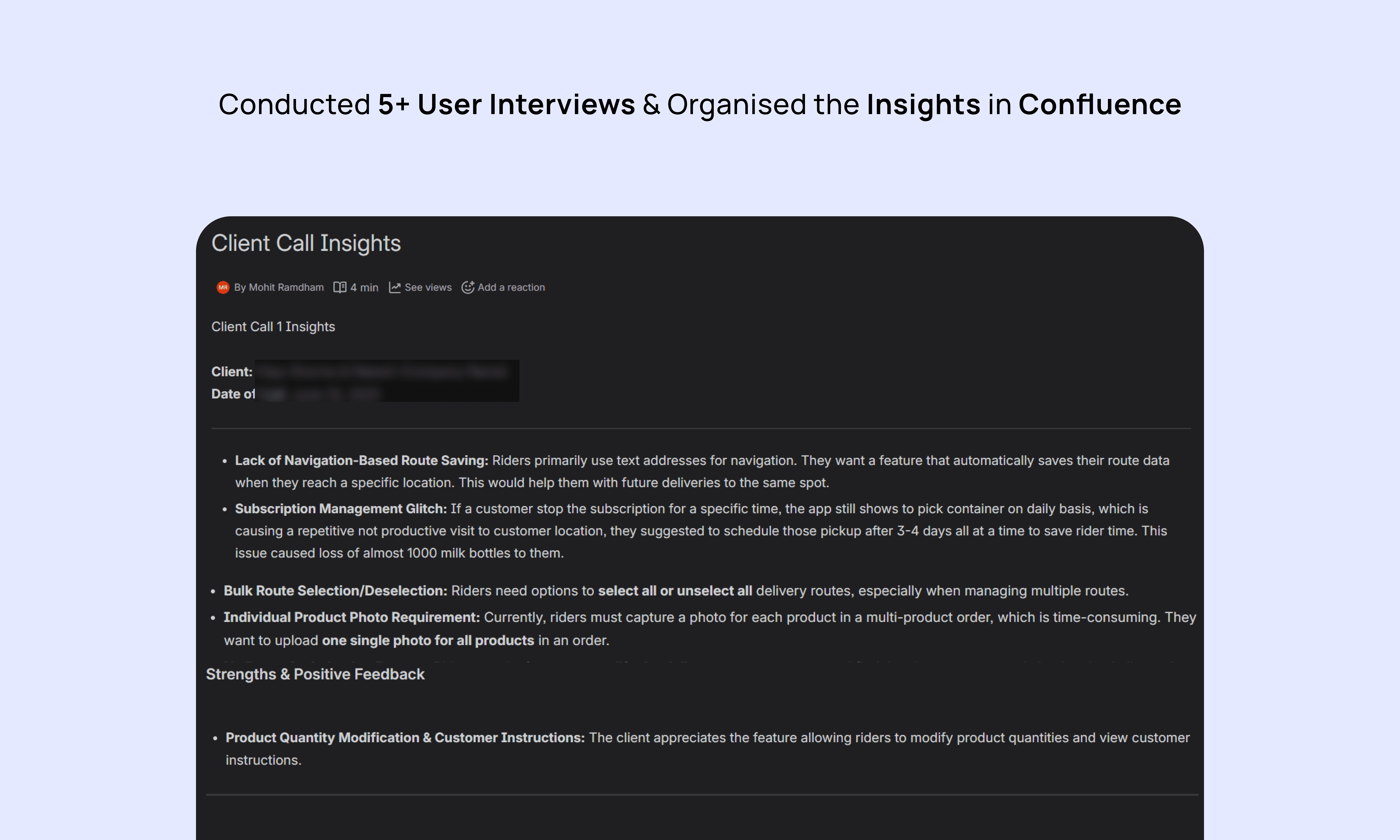Click the Strengths & Positive Feedback heading
Viewport: 1400px width, 840px height.
315,674
